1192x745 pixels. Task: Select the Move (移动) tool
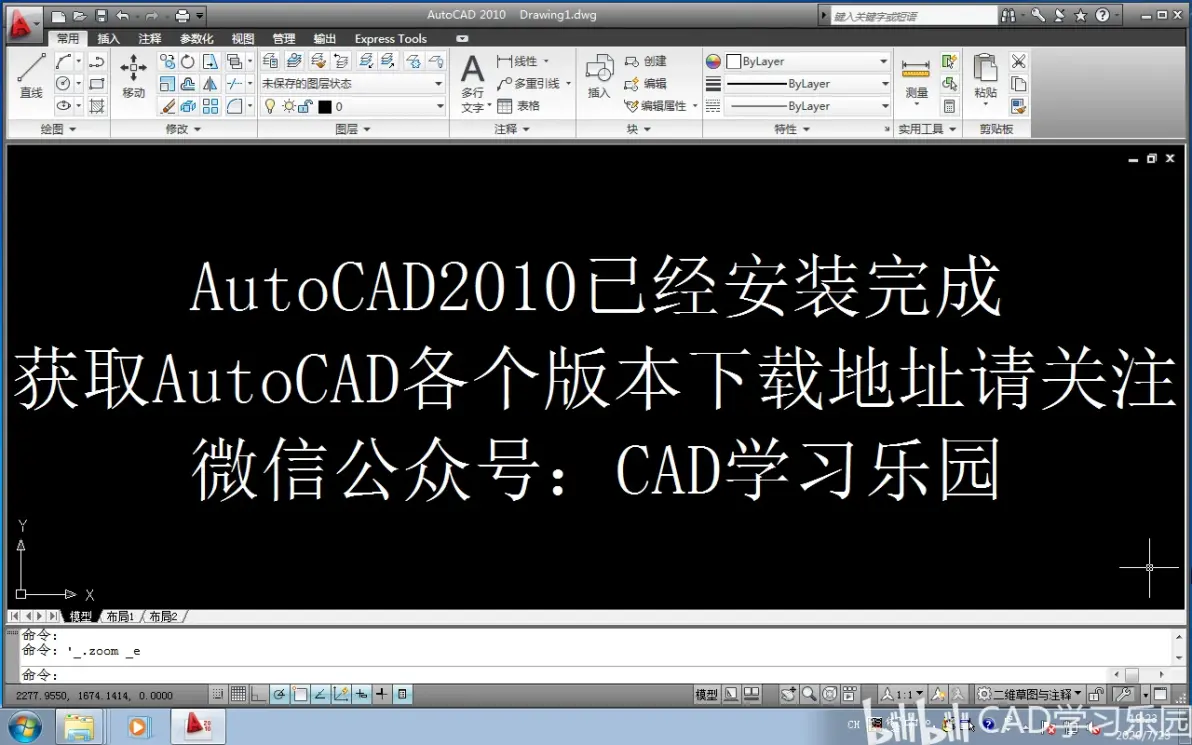click(x=133, y=76)
